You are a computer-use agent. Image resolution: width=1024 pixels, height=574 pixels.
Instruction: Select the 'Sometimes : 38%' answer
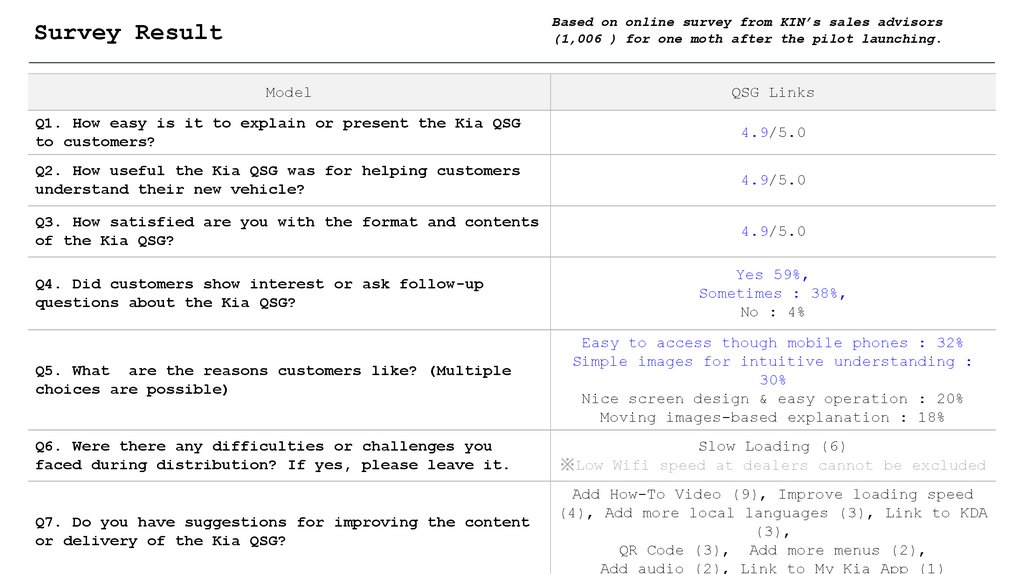pos(772,294)
